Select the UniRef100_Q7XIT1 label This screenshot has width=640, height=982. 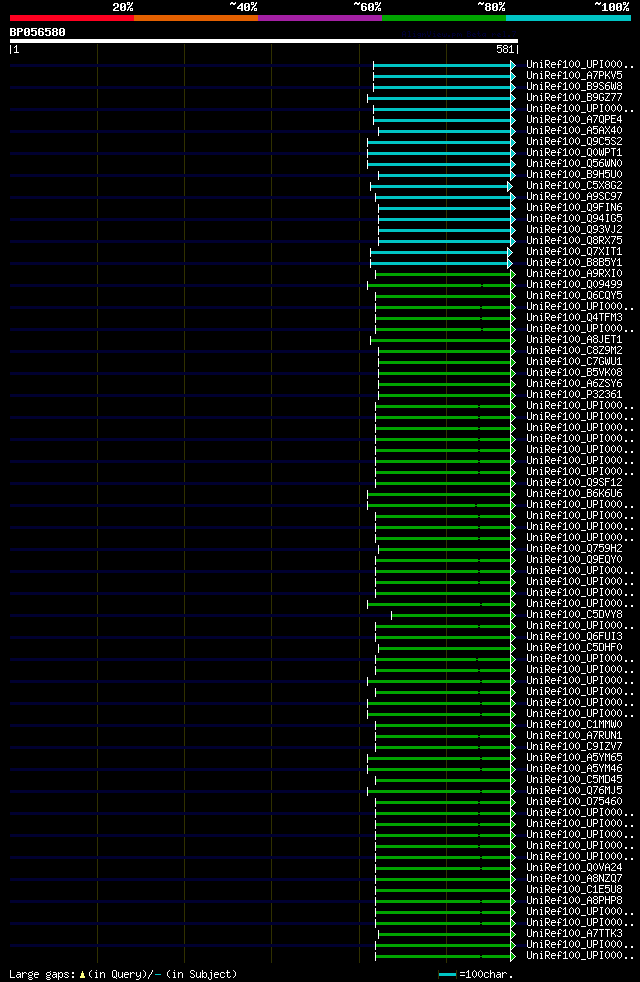tap(574, 252)
